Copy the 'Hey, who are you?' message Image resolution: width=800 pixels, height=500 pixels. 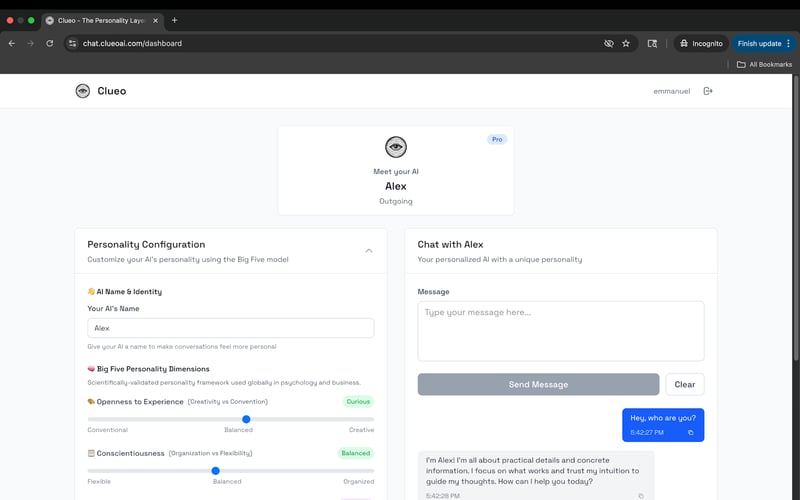[x=690, y=433]
